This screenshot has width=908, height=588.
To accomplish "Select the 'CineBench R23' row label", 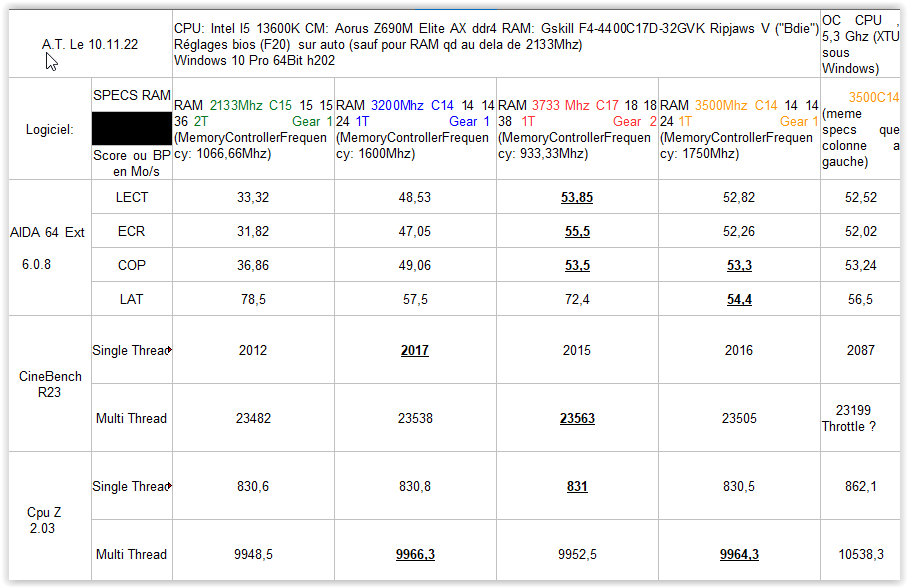I will point(50,384).
